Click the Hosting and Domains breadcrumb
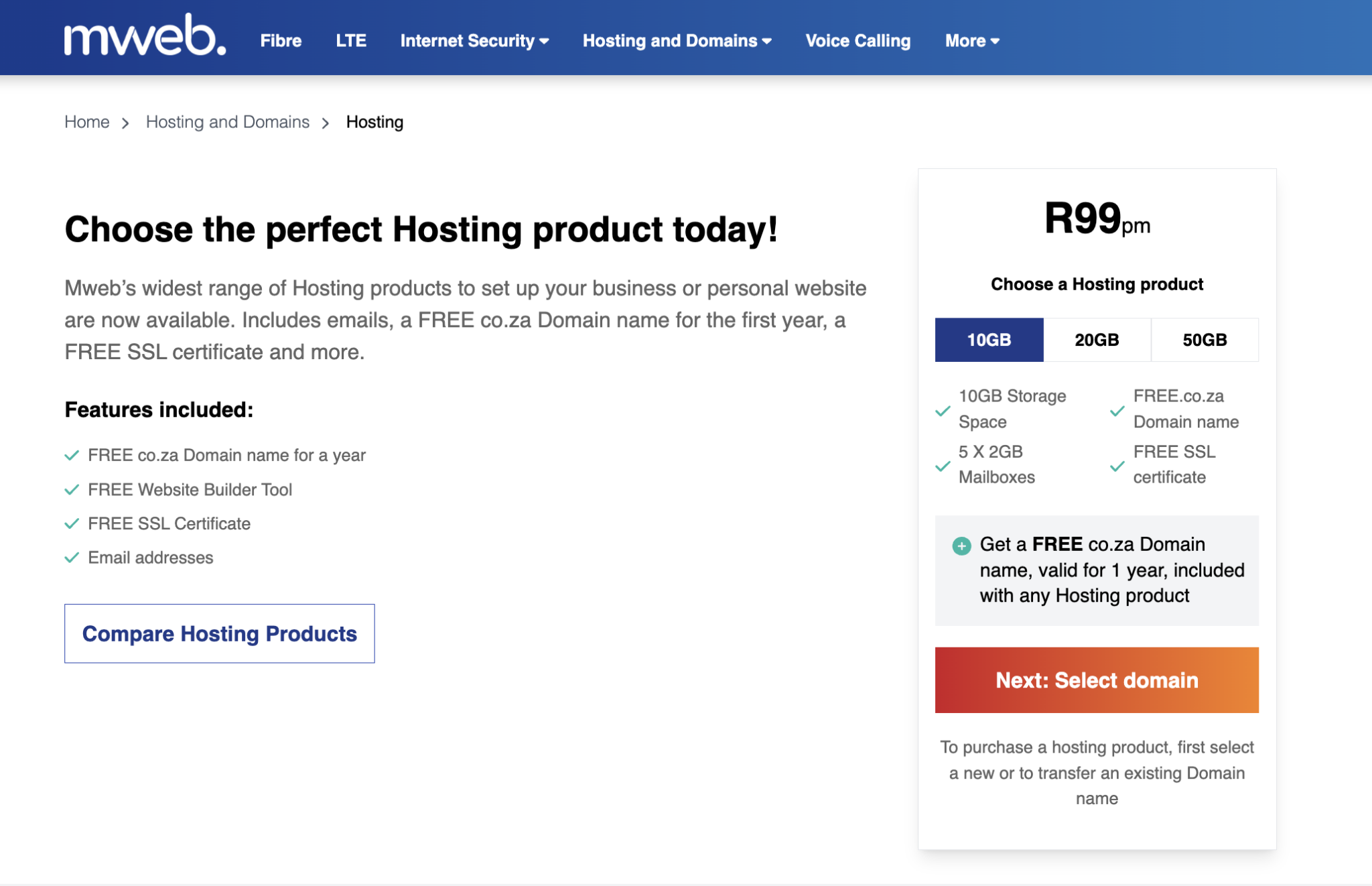Image resolution: width=1372 pixels, height=886 pixels. [228, 121]
